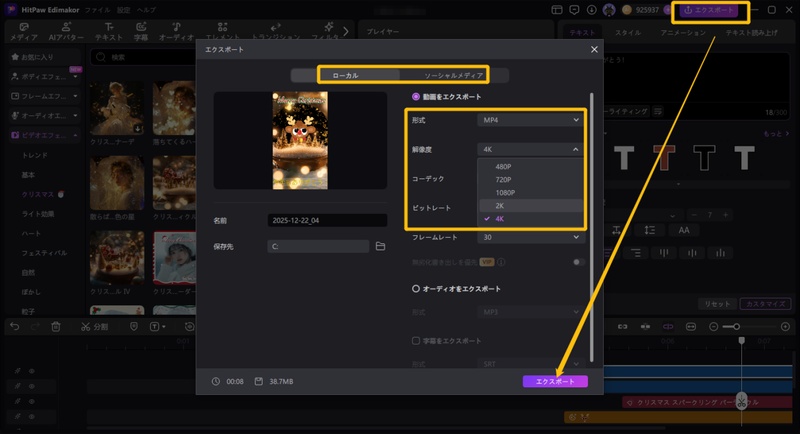Open the 字幕 subtitles panel
800x434 pixels.
141,32
